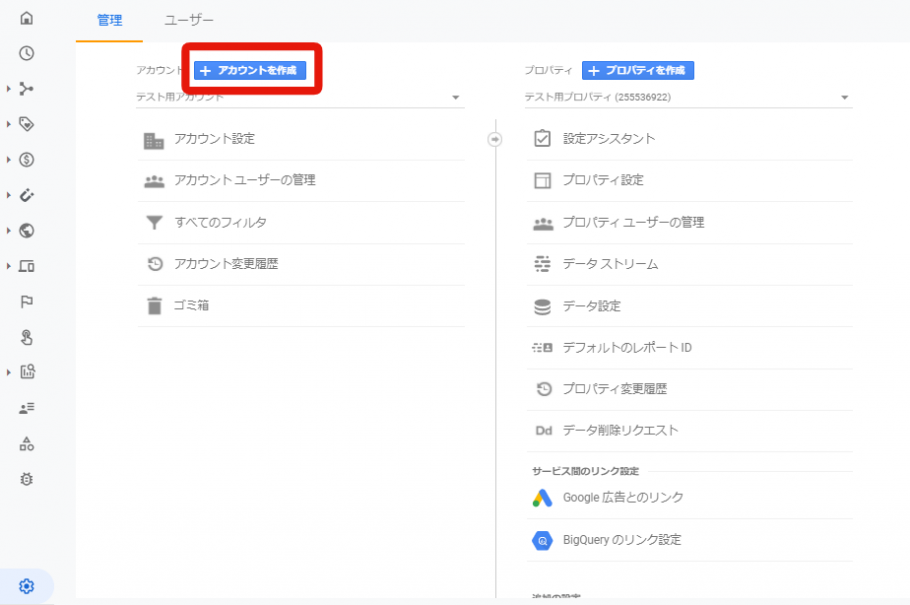
Task: Select the 管理 tab
Action: click(109, 20)
